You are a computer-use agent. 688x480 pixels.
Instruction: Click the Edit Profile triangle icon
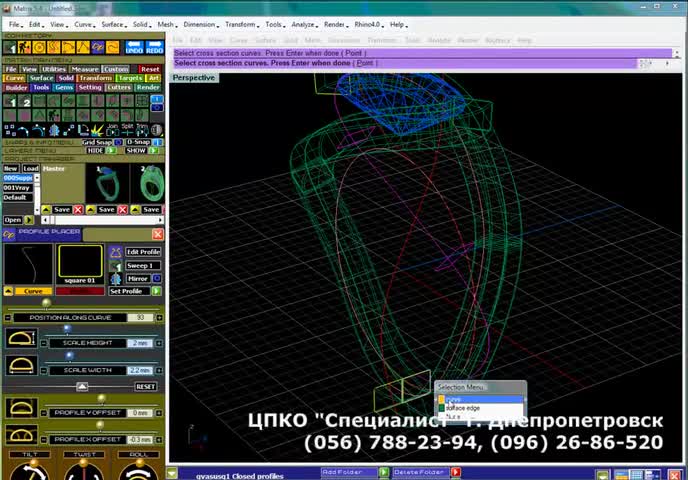[115, 252]
